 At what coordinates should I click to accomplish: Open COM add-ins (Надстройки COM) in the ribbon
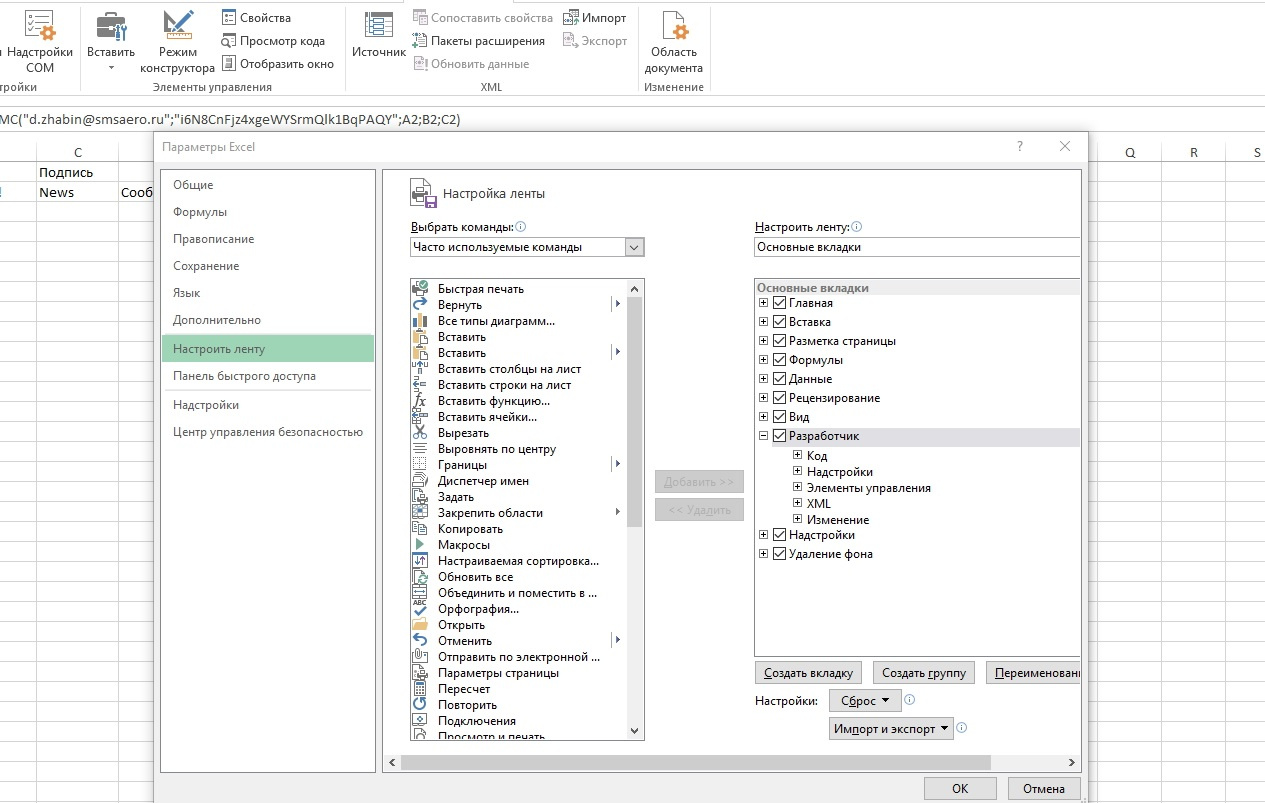[x=40, y=42]
